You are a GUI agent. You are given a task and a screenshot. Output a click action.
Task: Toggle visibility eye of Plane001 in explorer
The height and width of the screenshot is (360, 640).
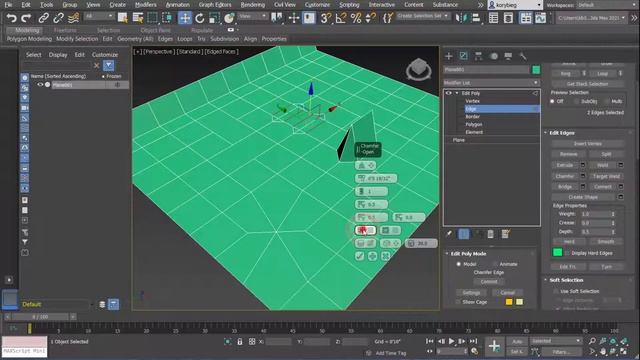[x=40, y=84]
